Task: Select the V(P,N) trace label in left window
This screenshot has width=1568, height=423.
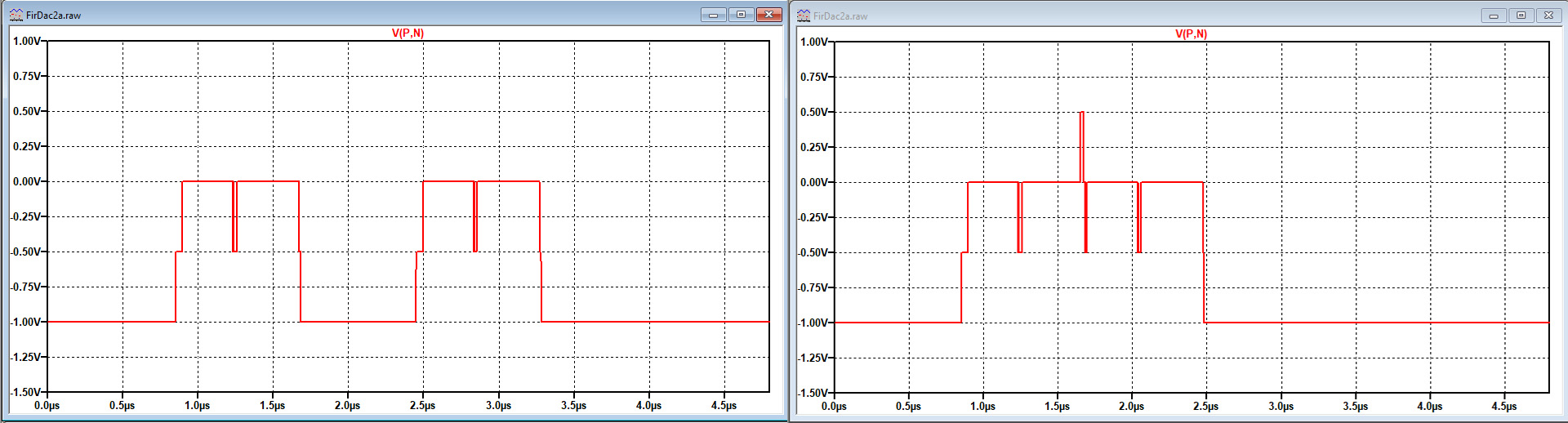Action: [408, 33]
